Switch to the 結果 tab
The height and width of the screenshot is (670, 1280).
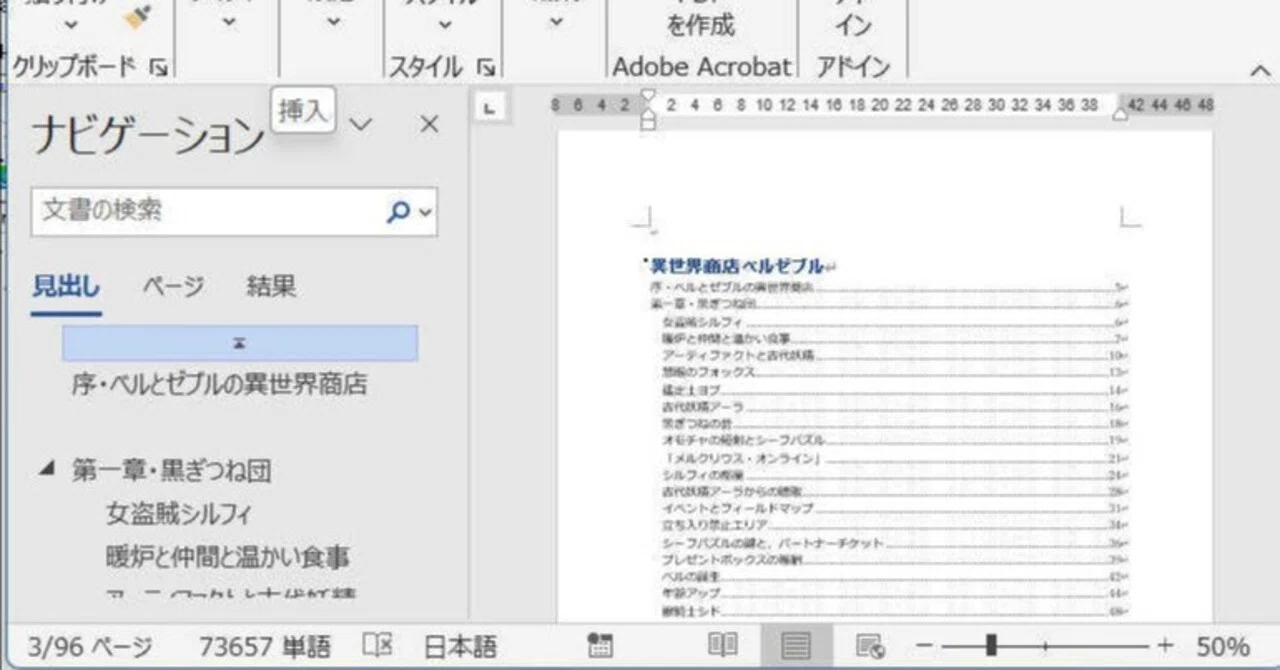pyautogui.click(x=271, y=287)
